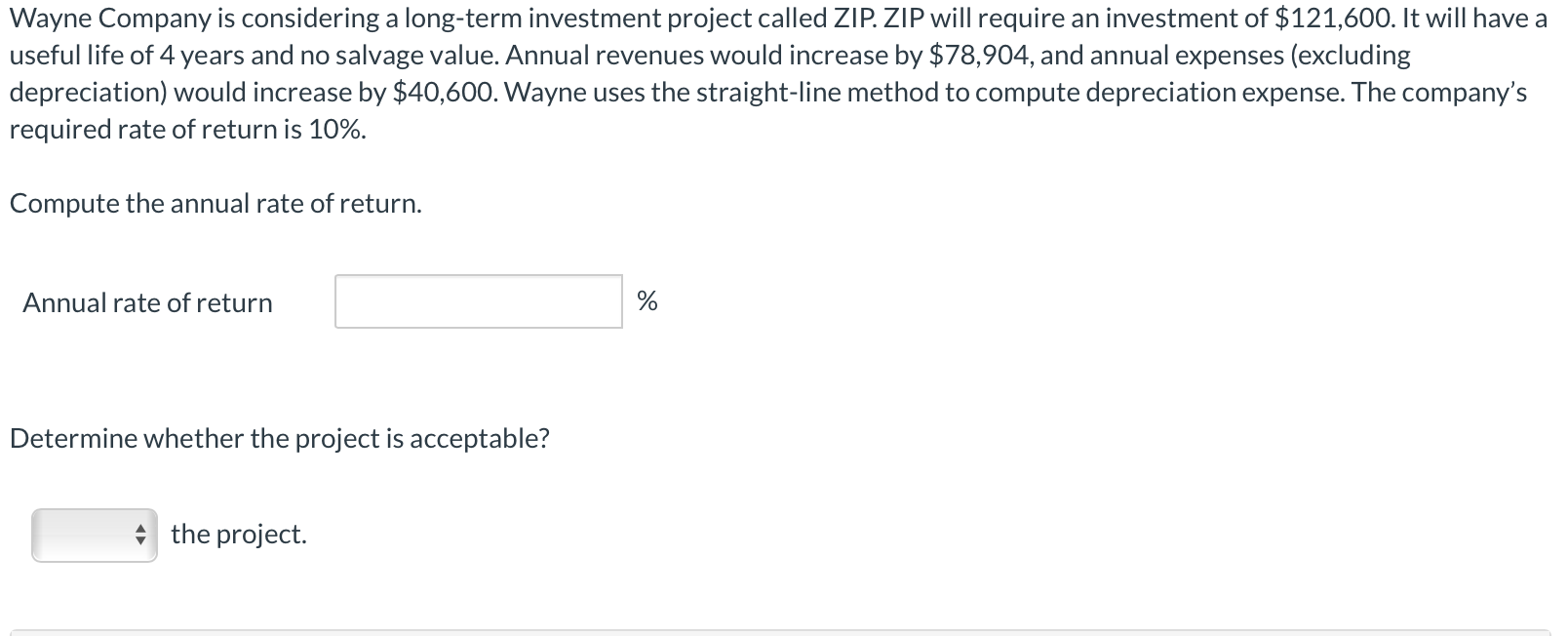The image size is (1568, 636).
Task: Click the $78,904 annual revenues figure
Action: 981,56
